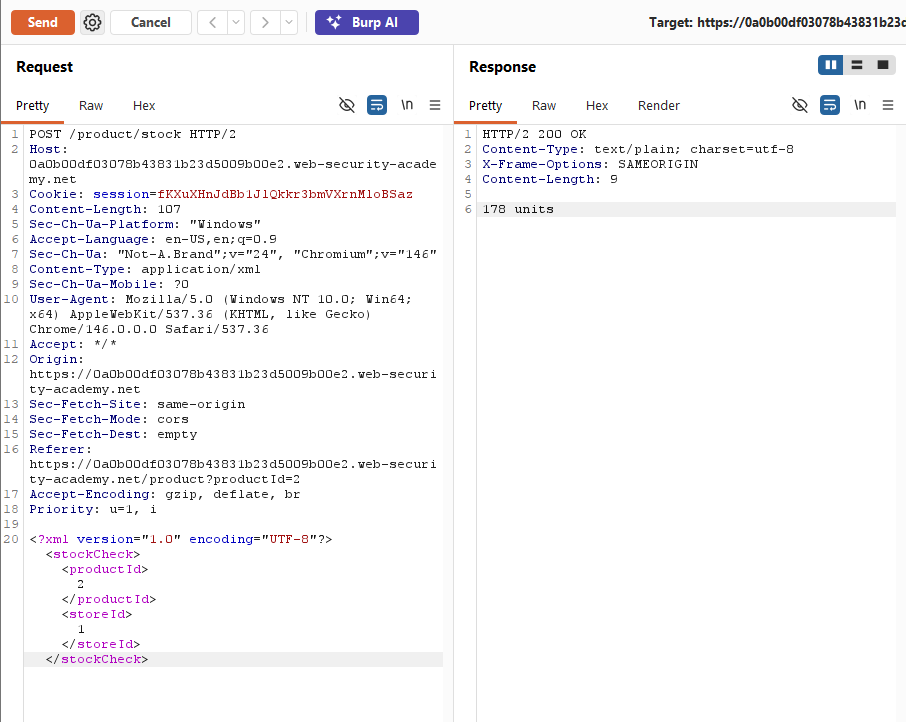Screen dimensions: 906x722
Task: Switch to side-by-side layout view
Action: click(831, 65)
